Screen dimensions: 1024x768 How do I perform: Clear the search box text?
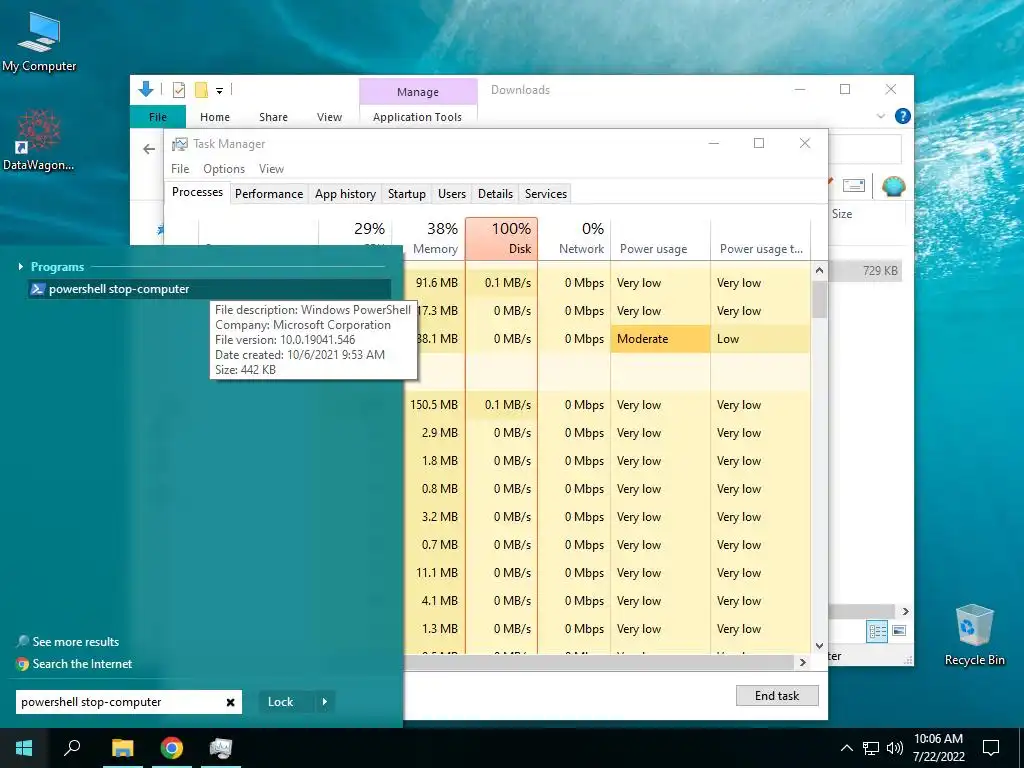tap(231, 702)
